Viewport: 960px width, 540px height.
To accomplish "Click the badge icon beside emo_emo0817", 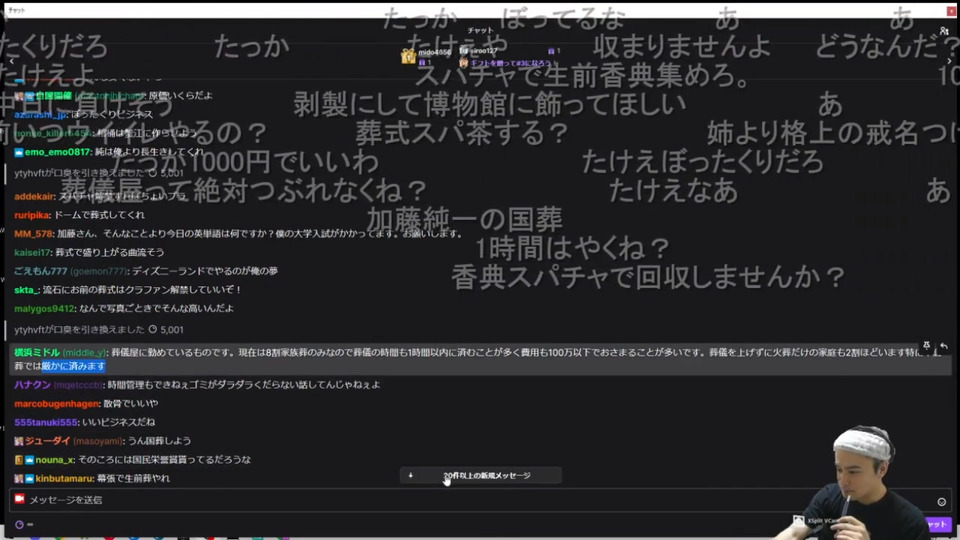I will coord(18,152).
